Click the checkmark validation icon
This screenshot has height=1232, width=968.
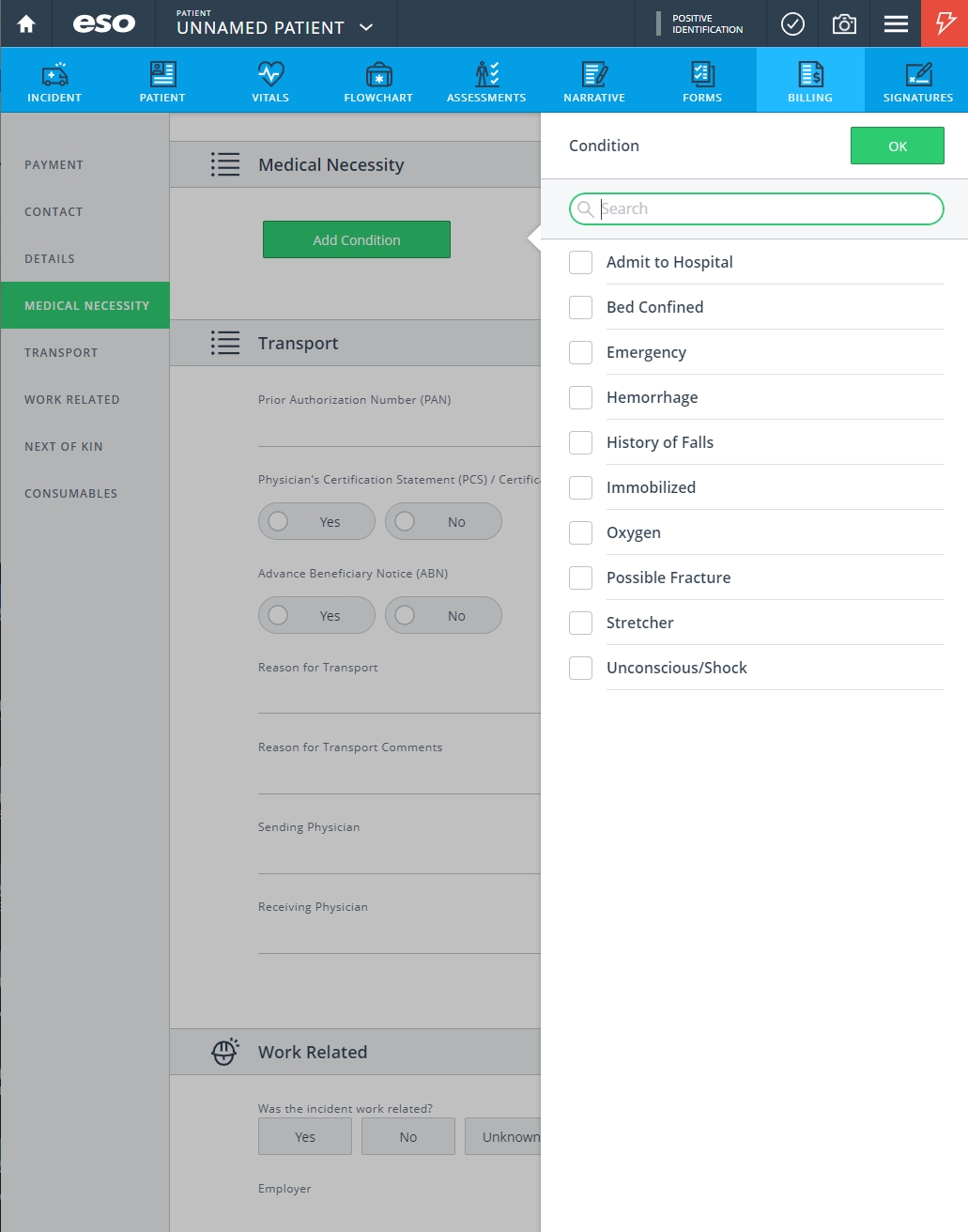tap(792, 23)
